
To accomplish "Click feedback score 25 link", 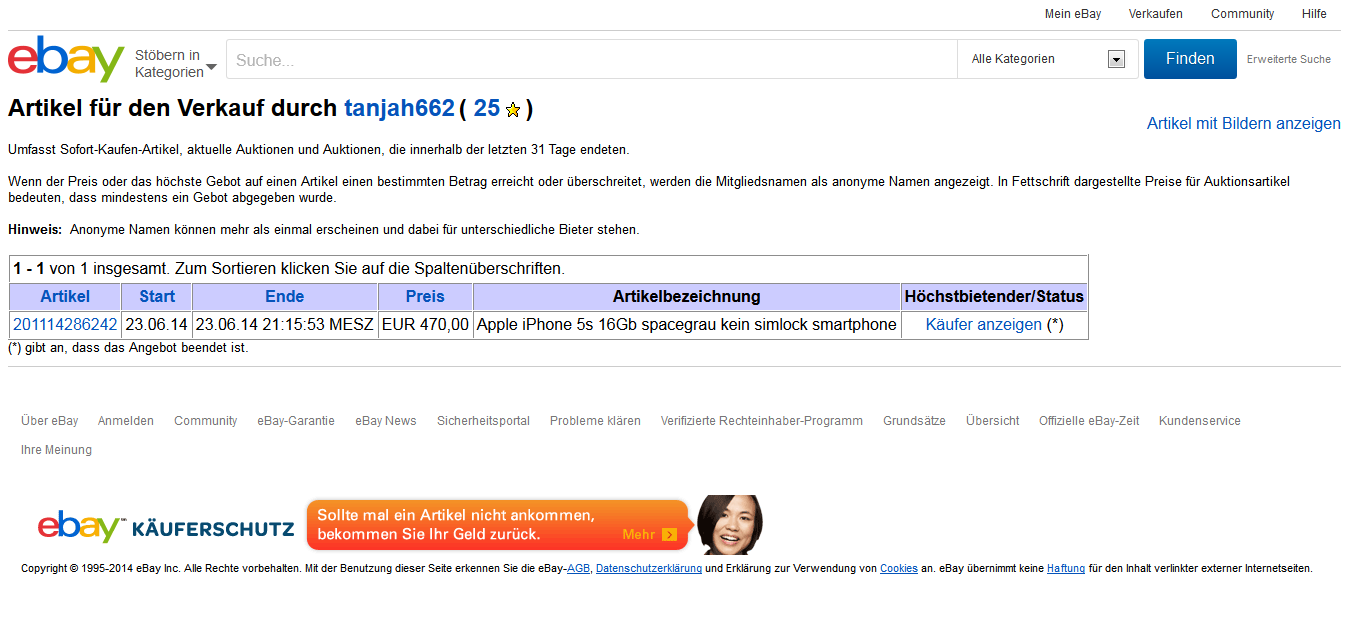I will 486,108.
